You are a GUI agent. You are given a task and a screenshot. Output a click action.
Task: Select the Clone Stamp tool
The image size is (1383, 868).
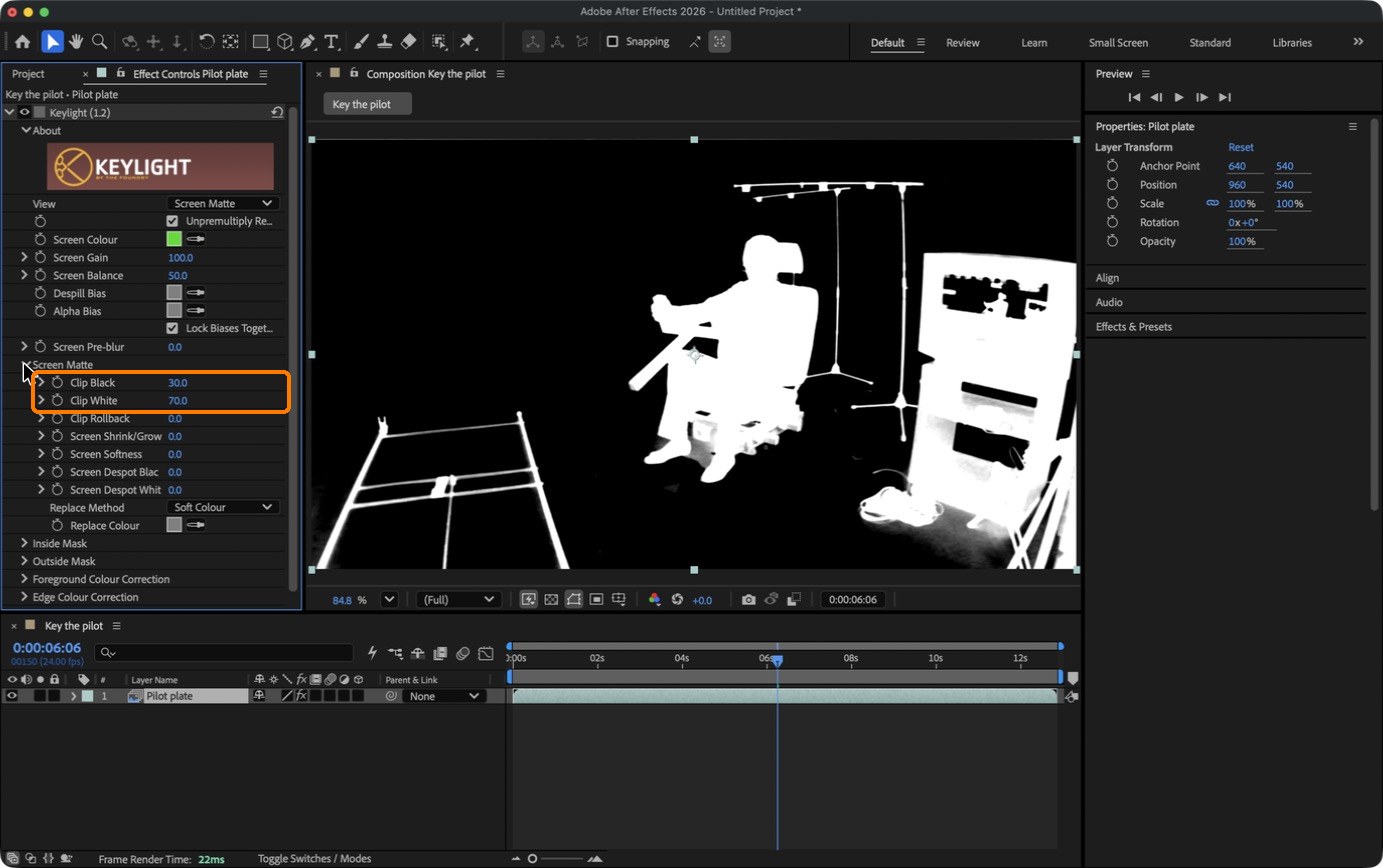click(x=384, y=42)
